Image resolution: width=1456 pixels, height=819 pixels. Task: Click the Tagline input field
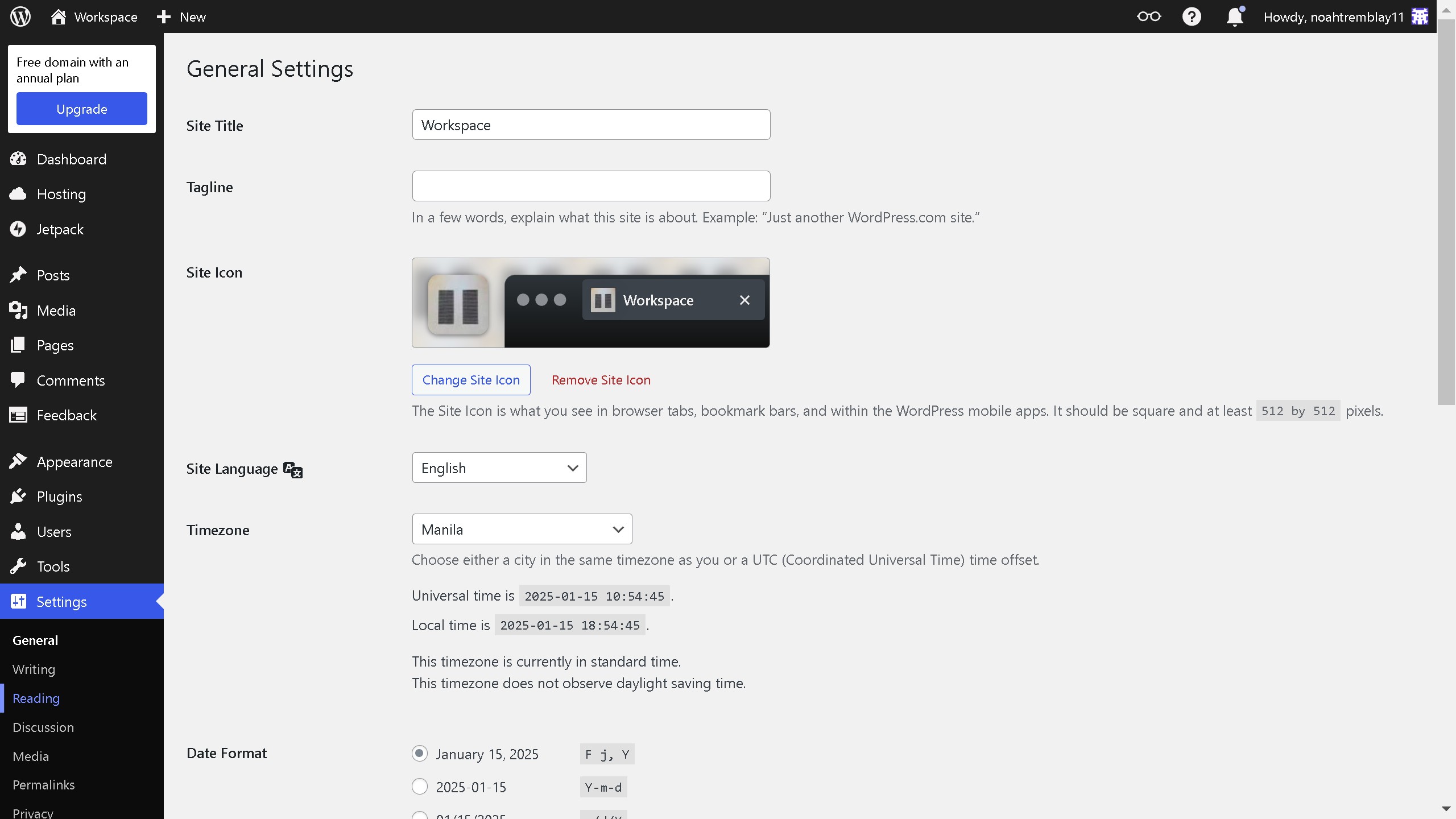click(x=591, y=186)
